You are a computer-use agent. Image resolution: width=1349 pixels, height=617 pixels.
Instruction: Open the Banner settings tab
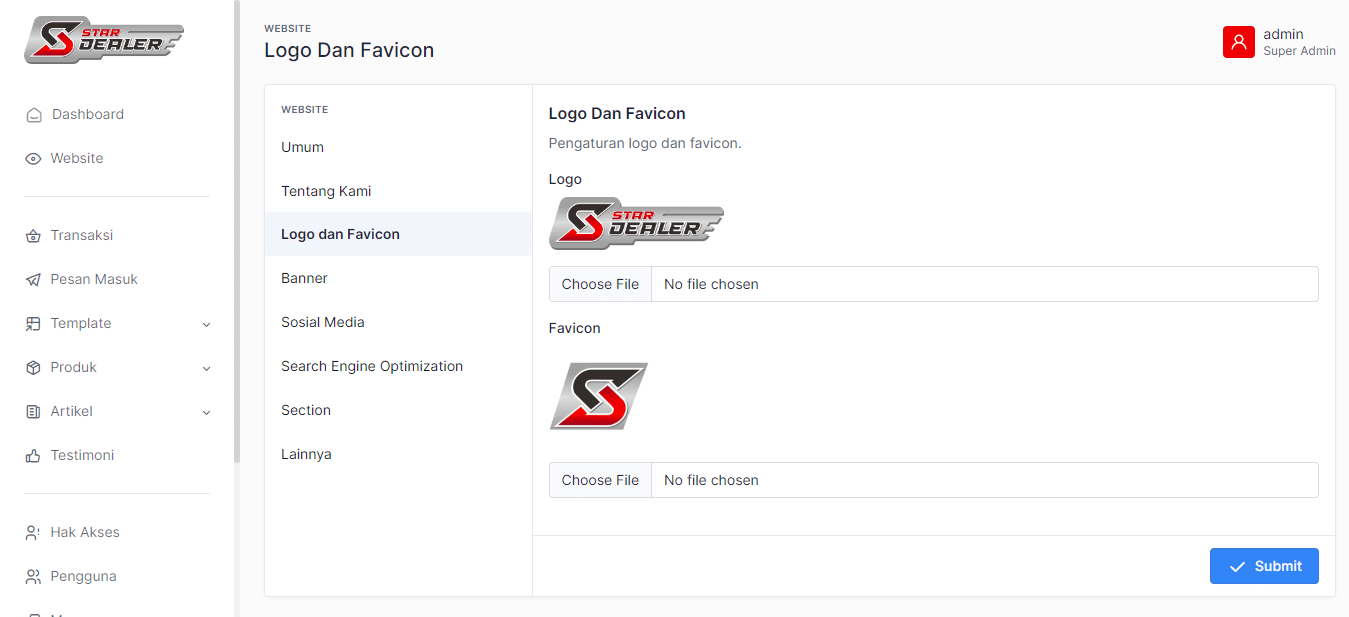pos(304,278)
